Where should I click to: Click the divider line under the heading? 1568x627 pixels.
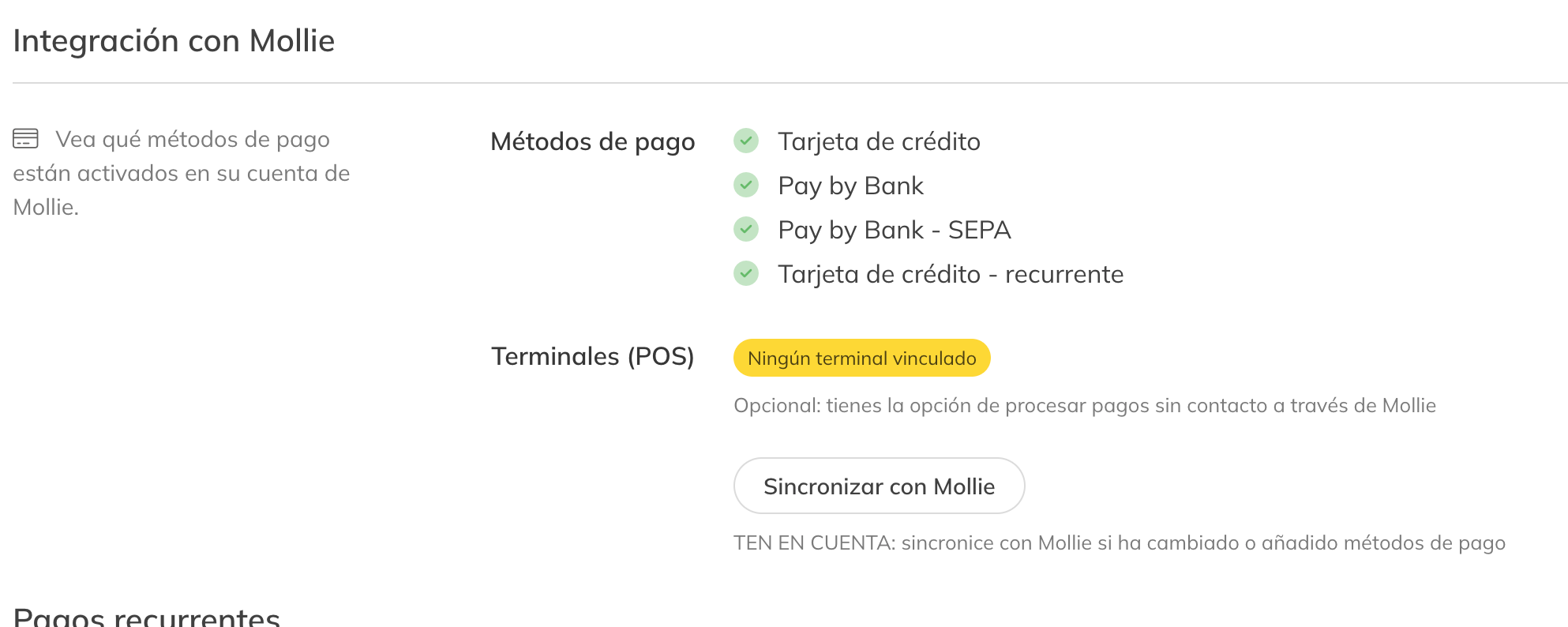tap(790, 83)
